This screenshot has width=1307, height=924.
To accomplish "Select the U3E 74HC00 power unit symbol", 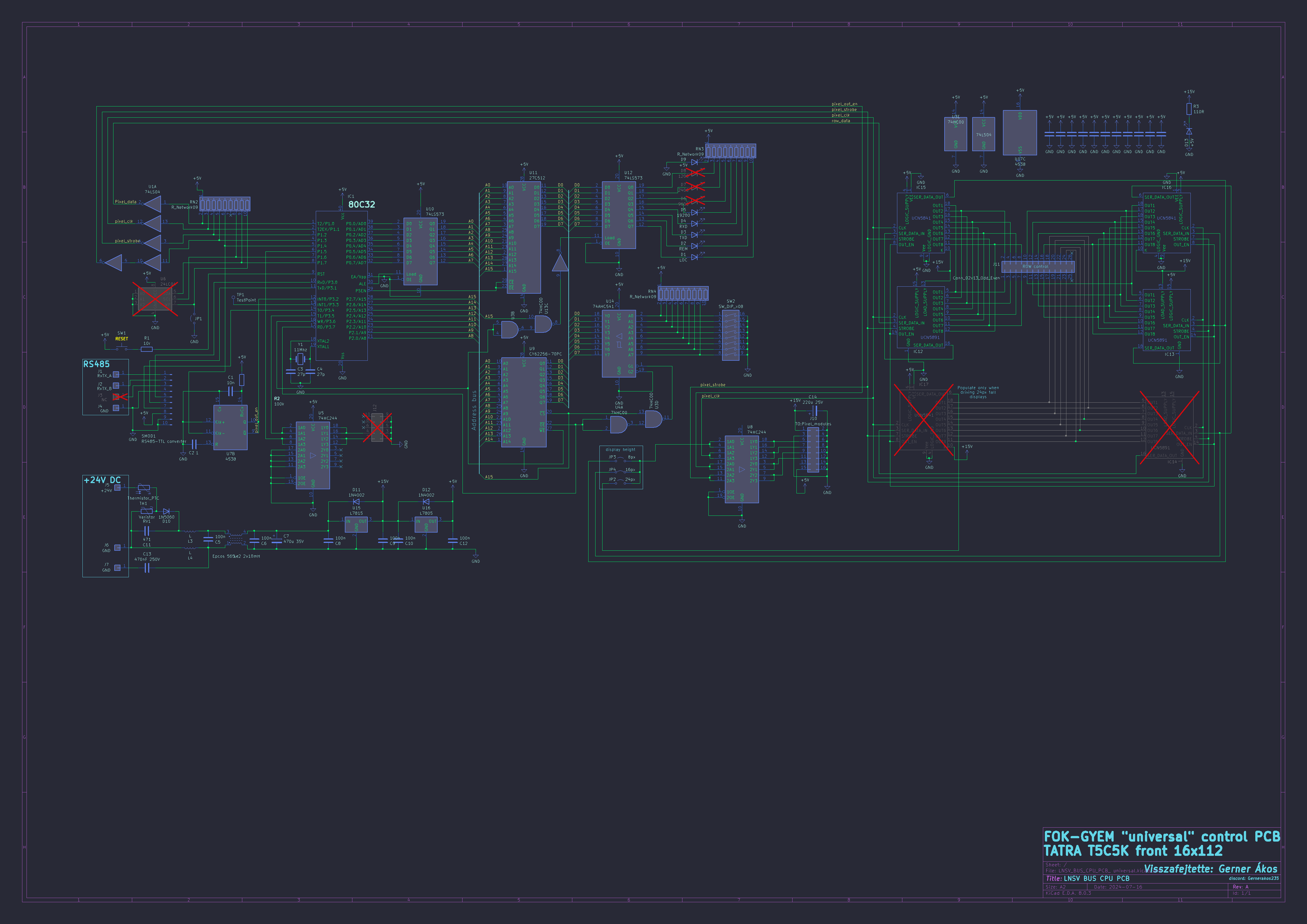I will (956, 134).
